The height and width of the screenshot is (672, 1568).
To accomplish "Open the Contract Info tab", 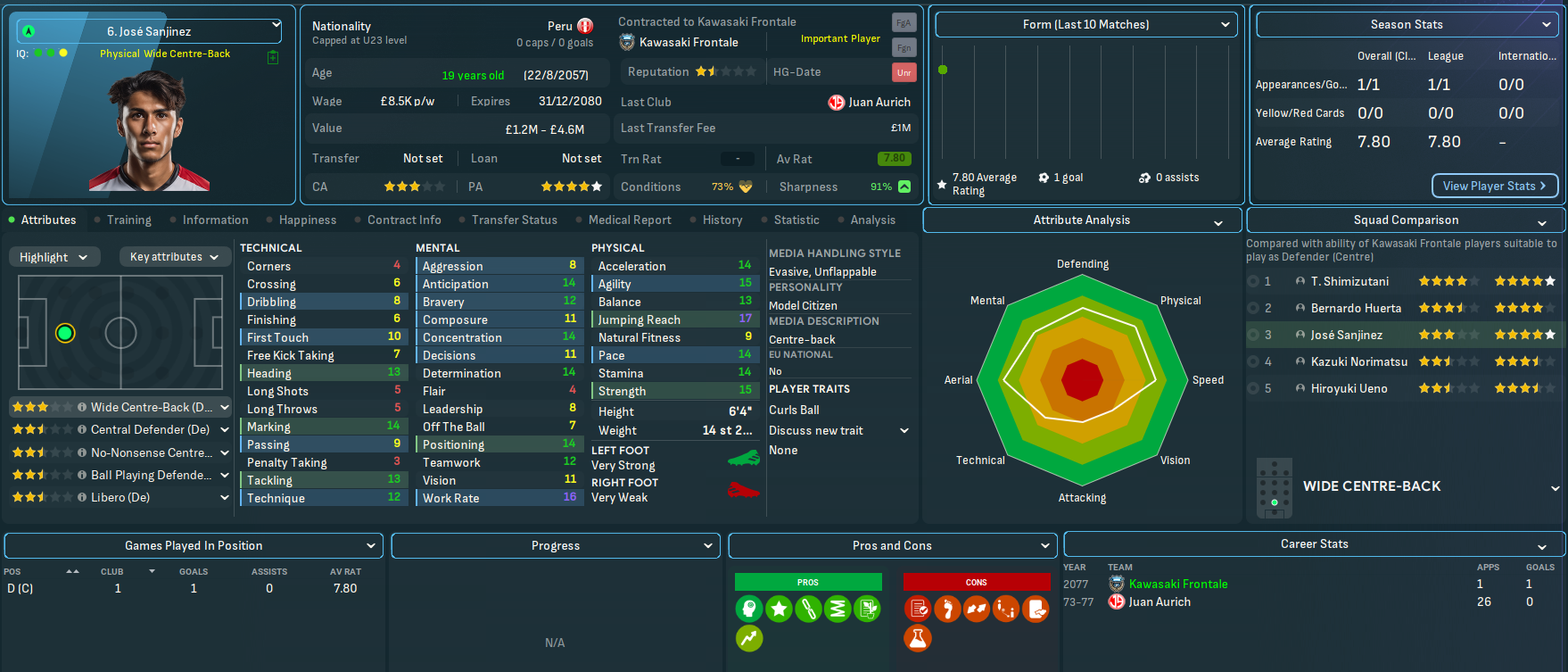I will 404,220.
